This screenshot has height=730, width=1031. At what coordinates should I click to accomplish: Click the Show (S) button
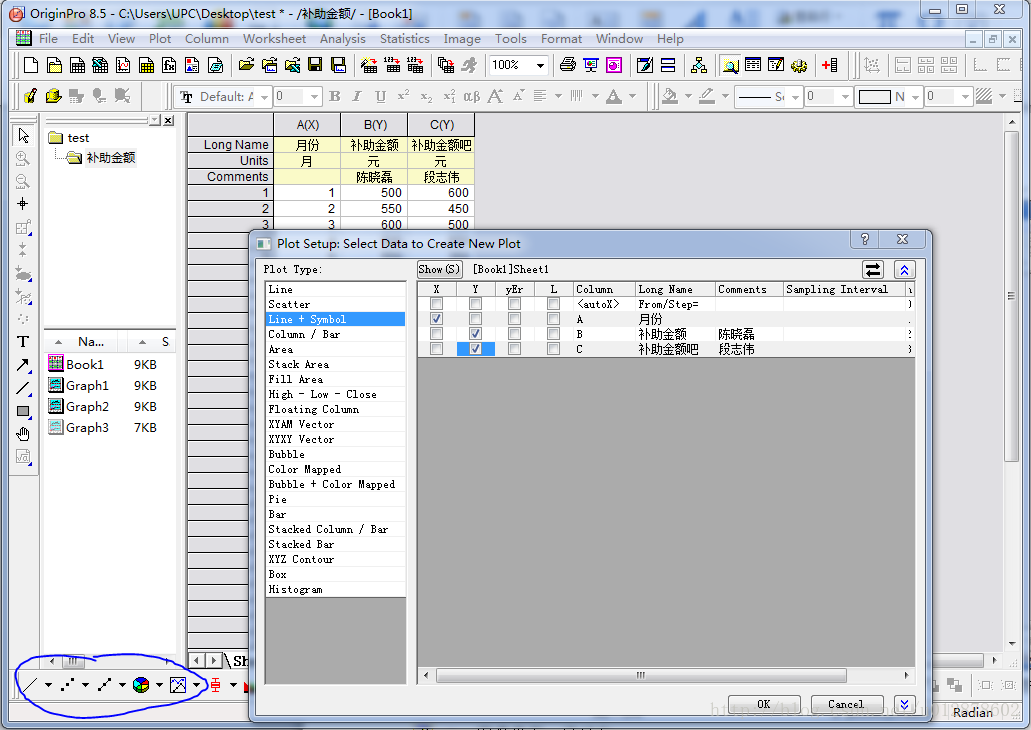coord(439,270)
